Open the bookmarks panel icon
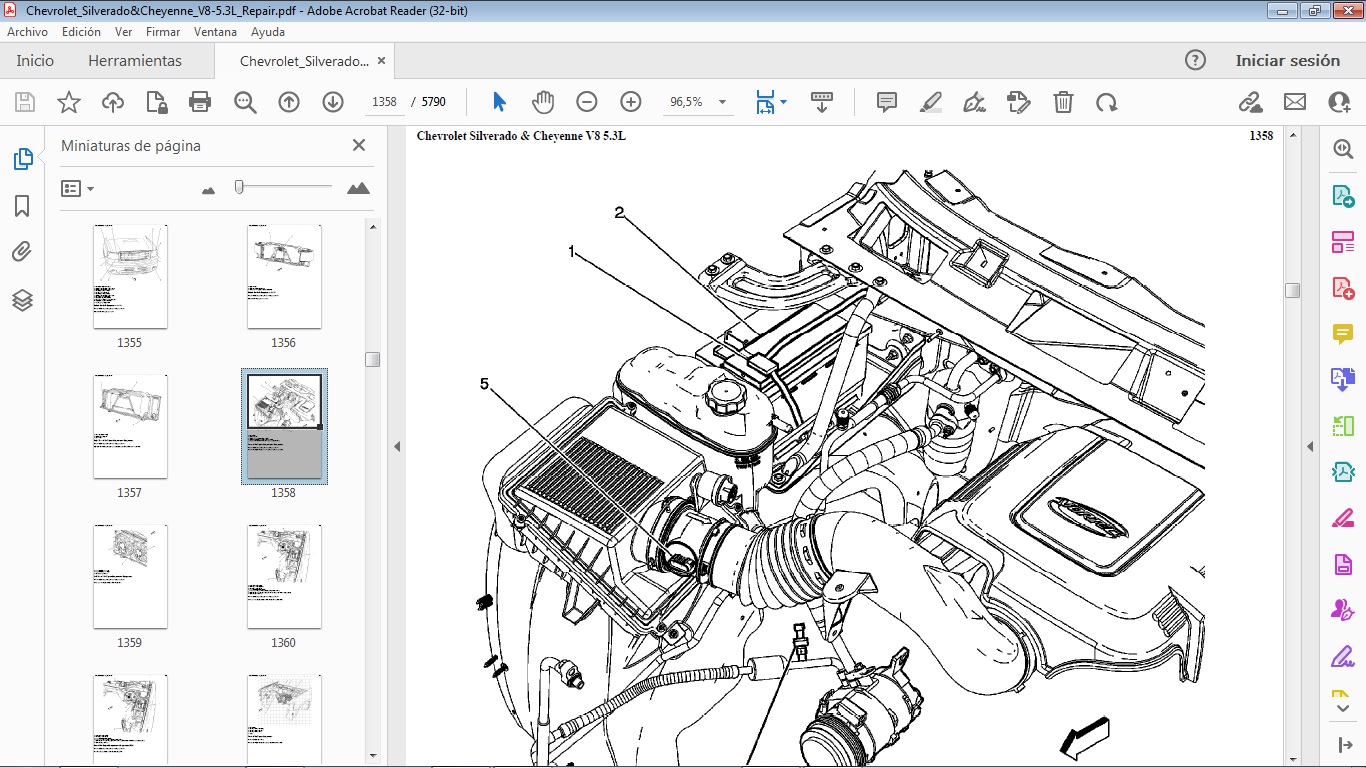 [22, 206]
